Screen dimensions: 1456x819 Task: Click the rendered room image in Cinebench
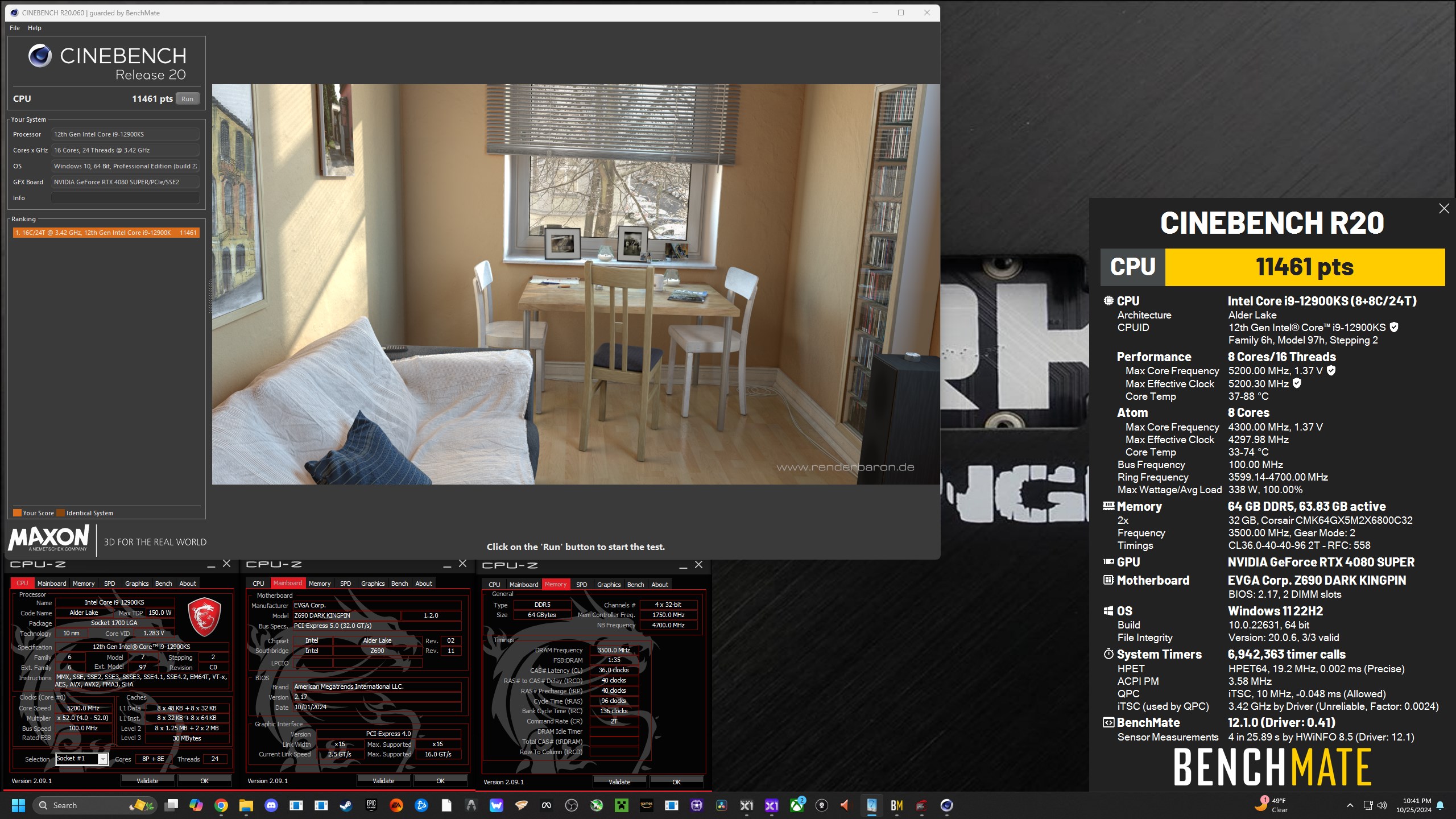[576, 284]
